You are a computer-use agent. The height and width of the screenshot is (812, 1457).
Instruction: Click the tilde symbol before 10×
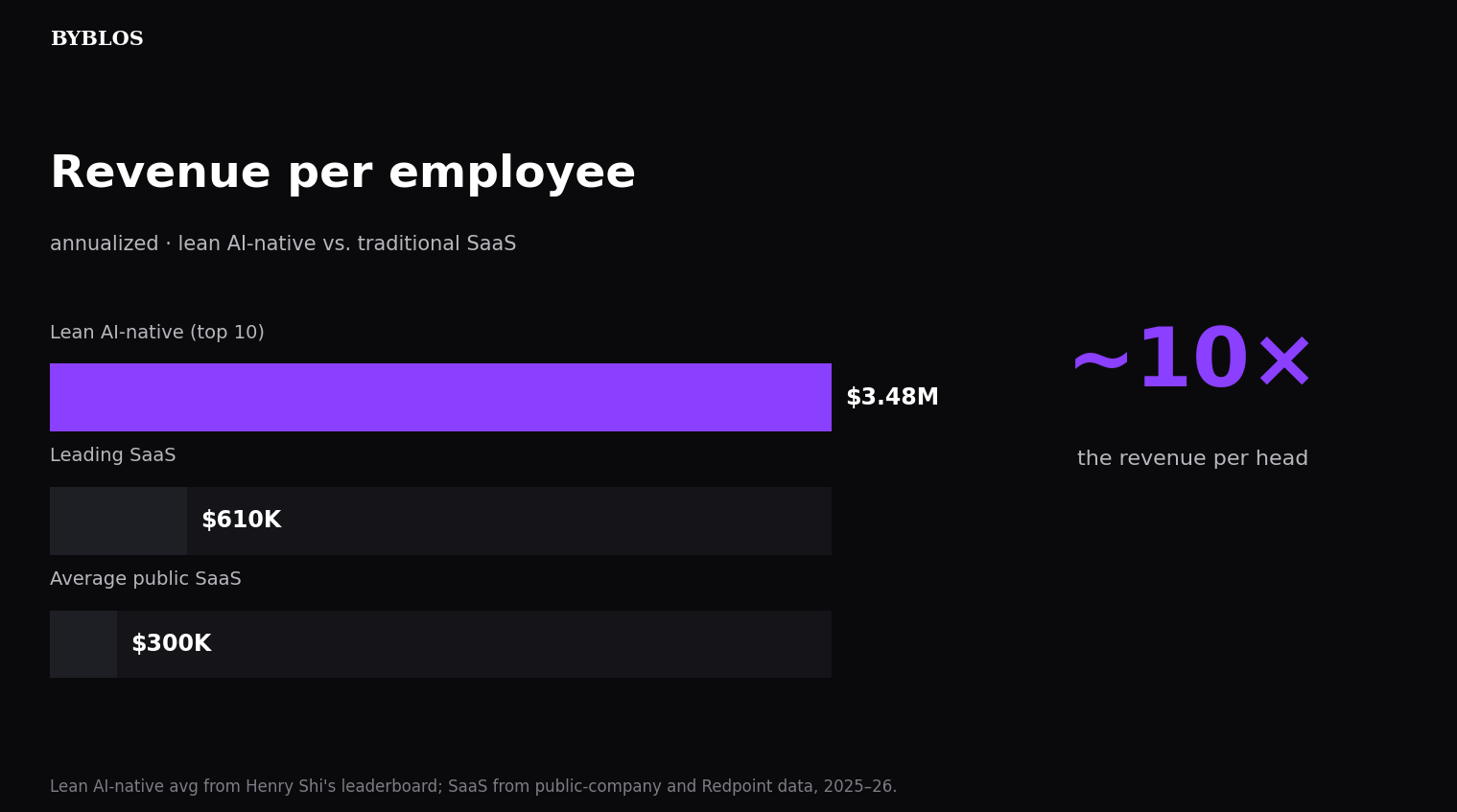1102,363
